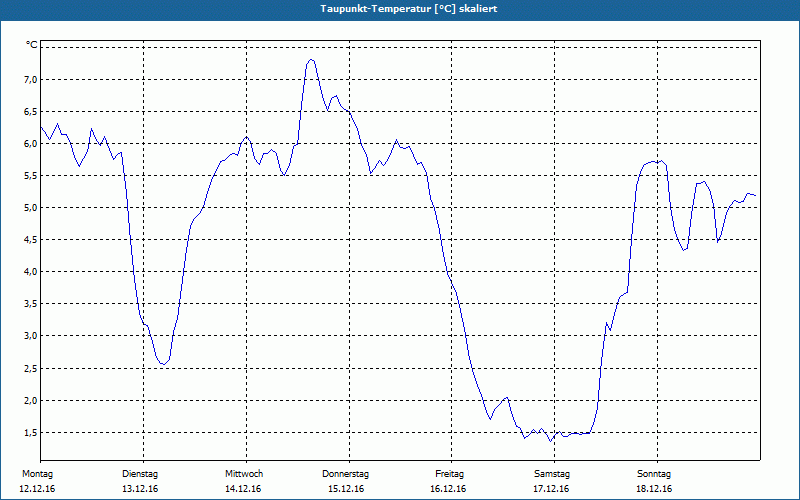This screenshot has height=500, width=800.
Task: Click the '5,5' y-axis value
Action: [31, 176]
